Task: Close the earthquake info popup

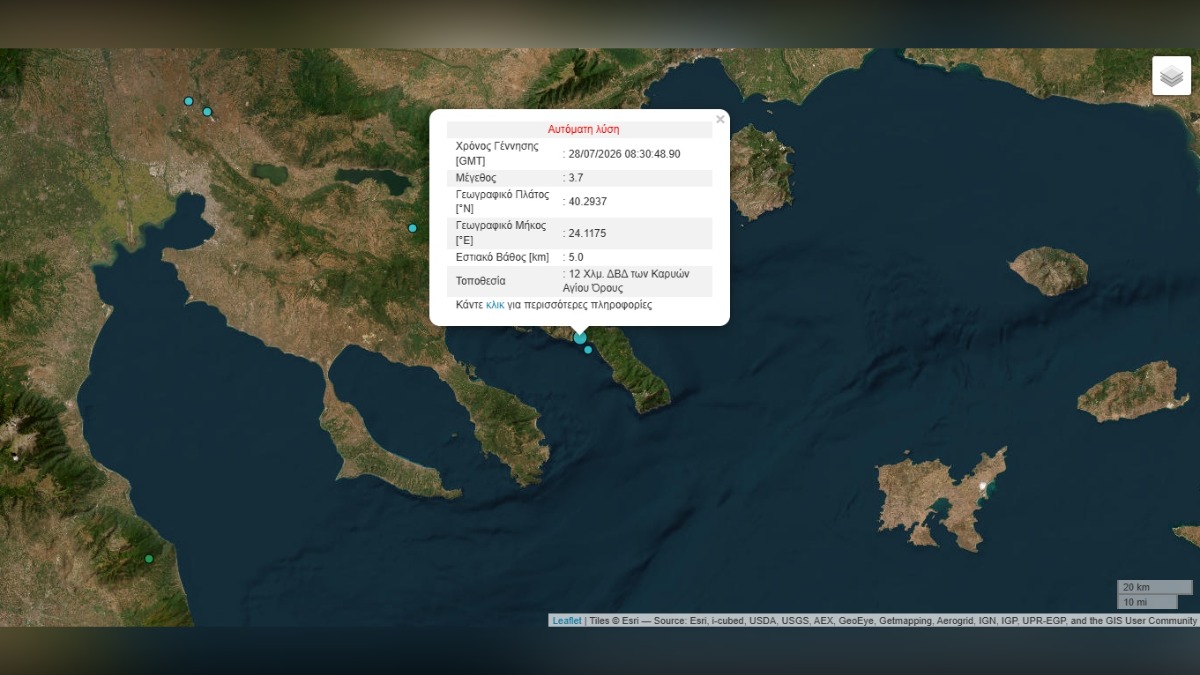Action: click(x=720, y=120)
